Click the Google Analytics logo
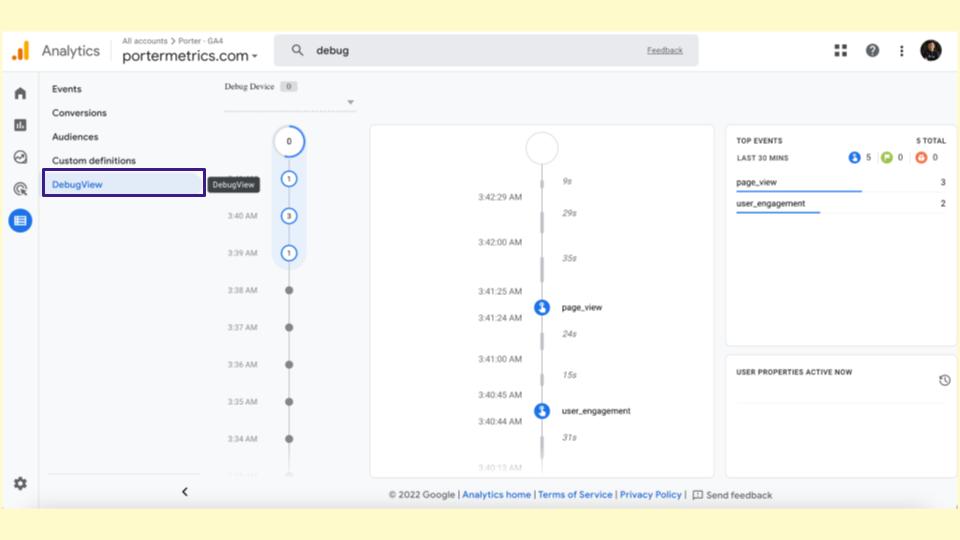Viewport: 960px width, 540px height. pyautogui.click(x=21, y=50)
